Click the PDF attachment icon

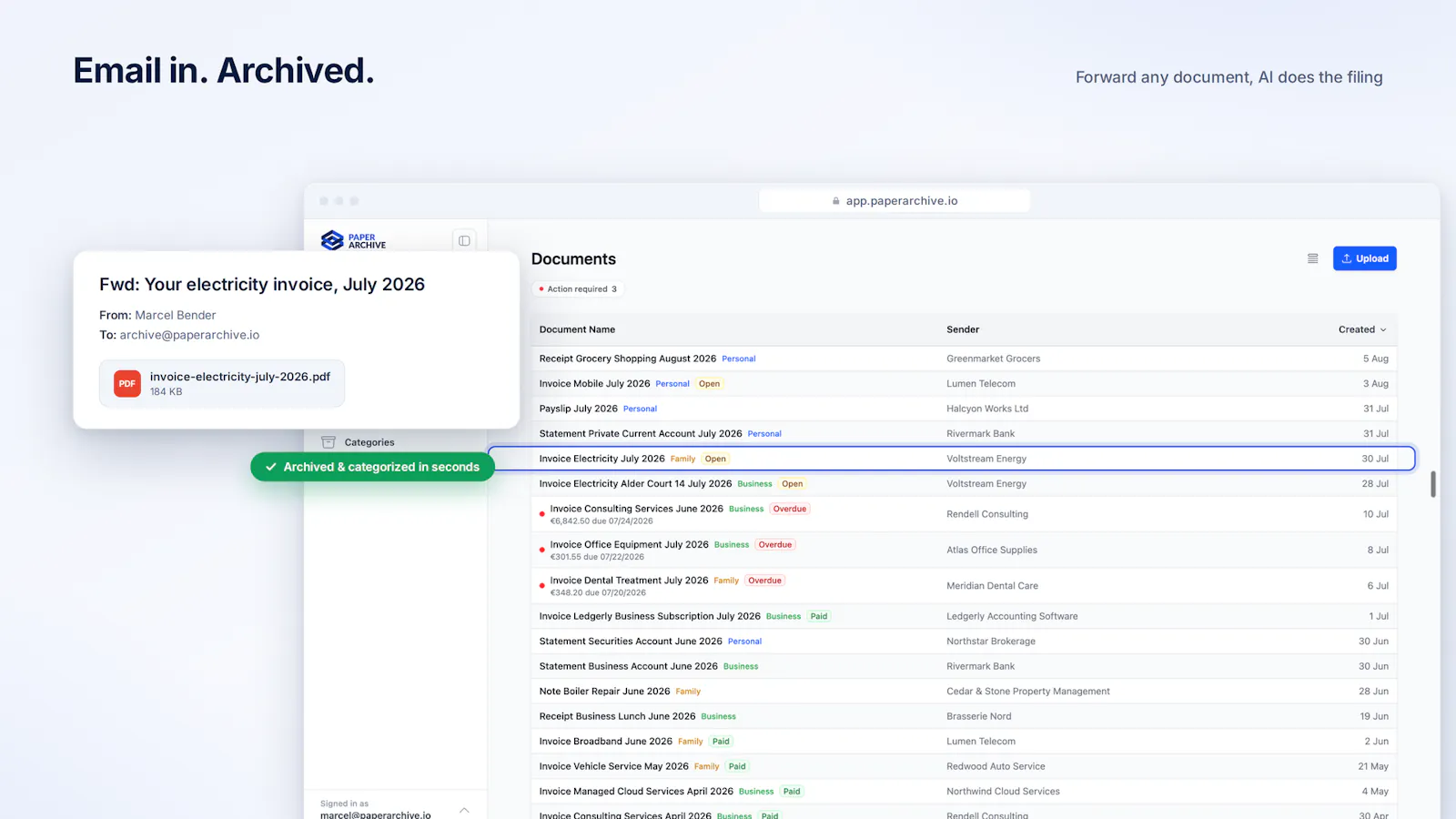pos(127,383)
